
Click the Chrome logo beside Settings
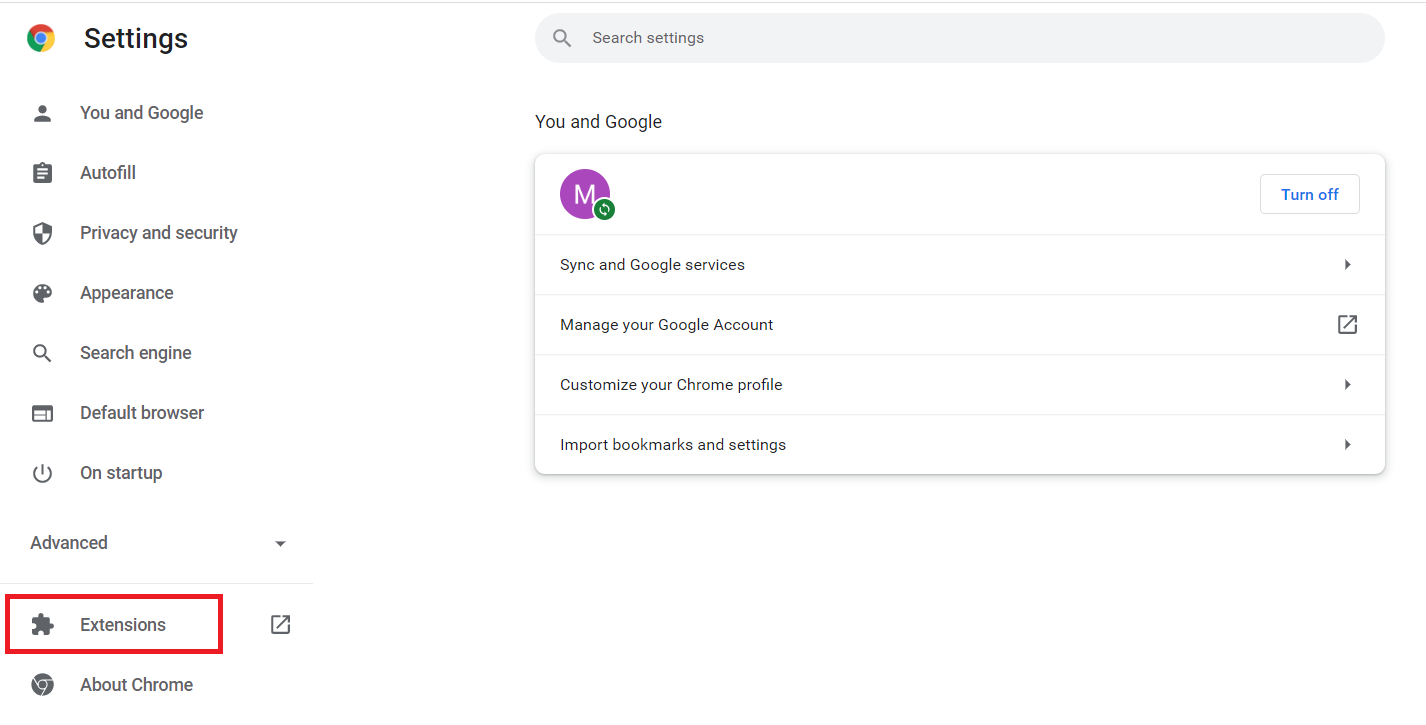[41, 38]
